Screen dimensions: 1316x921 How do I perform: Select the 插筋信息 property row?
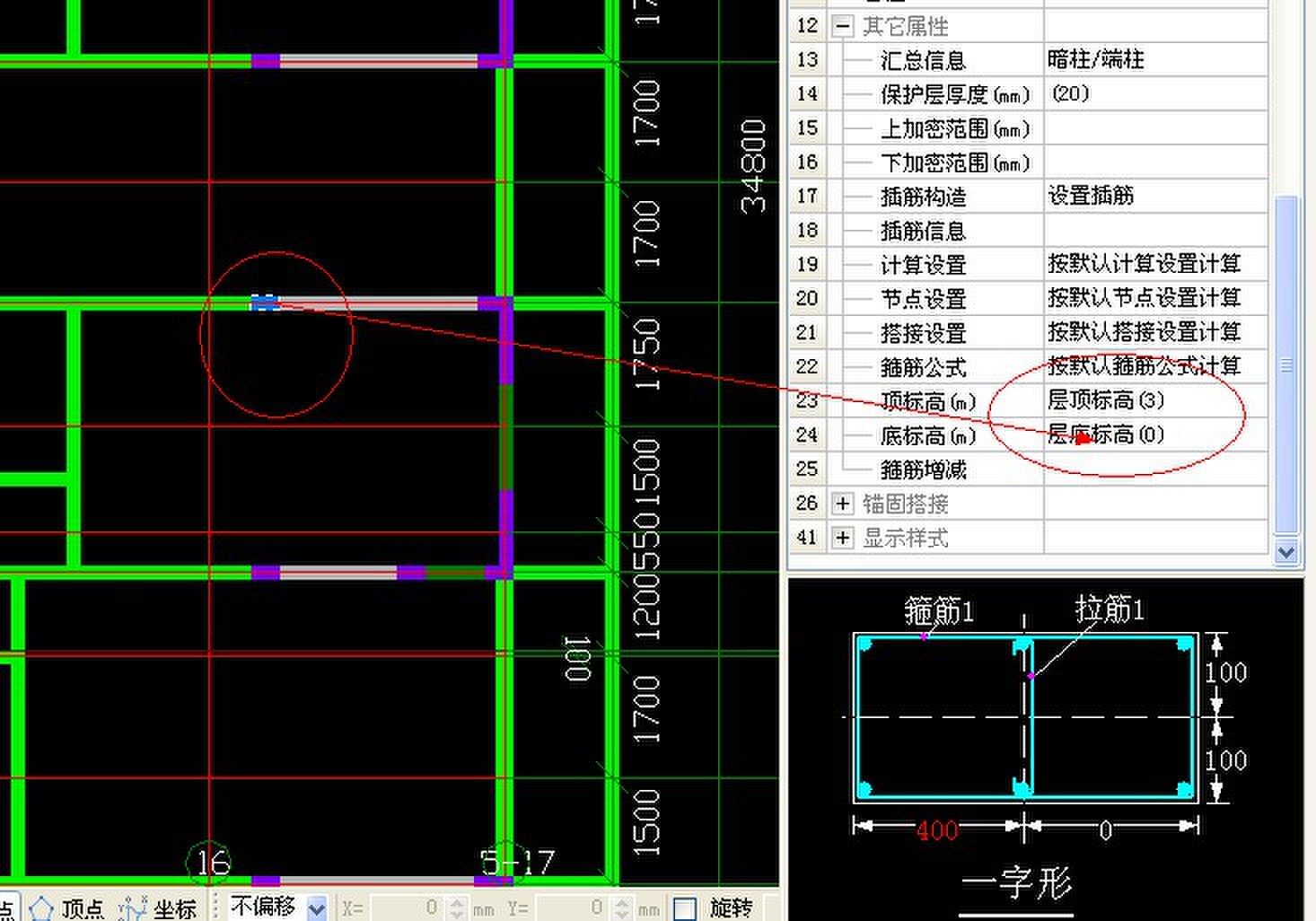tap(1028, 231)
